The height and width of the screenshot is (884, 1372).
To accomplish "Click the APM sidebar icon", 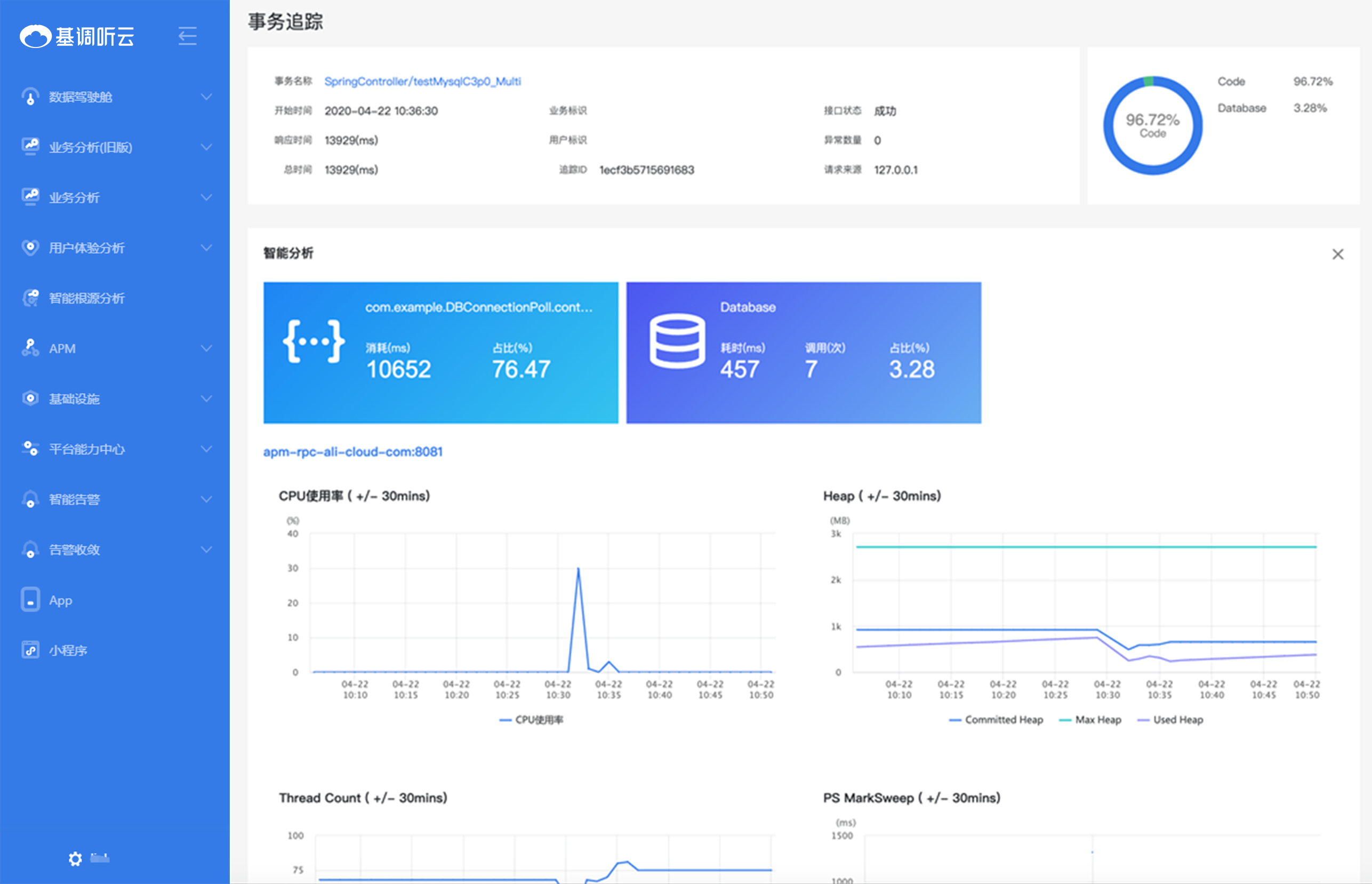I will coord(30,348).
